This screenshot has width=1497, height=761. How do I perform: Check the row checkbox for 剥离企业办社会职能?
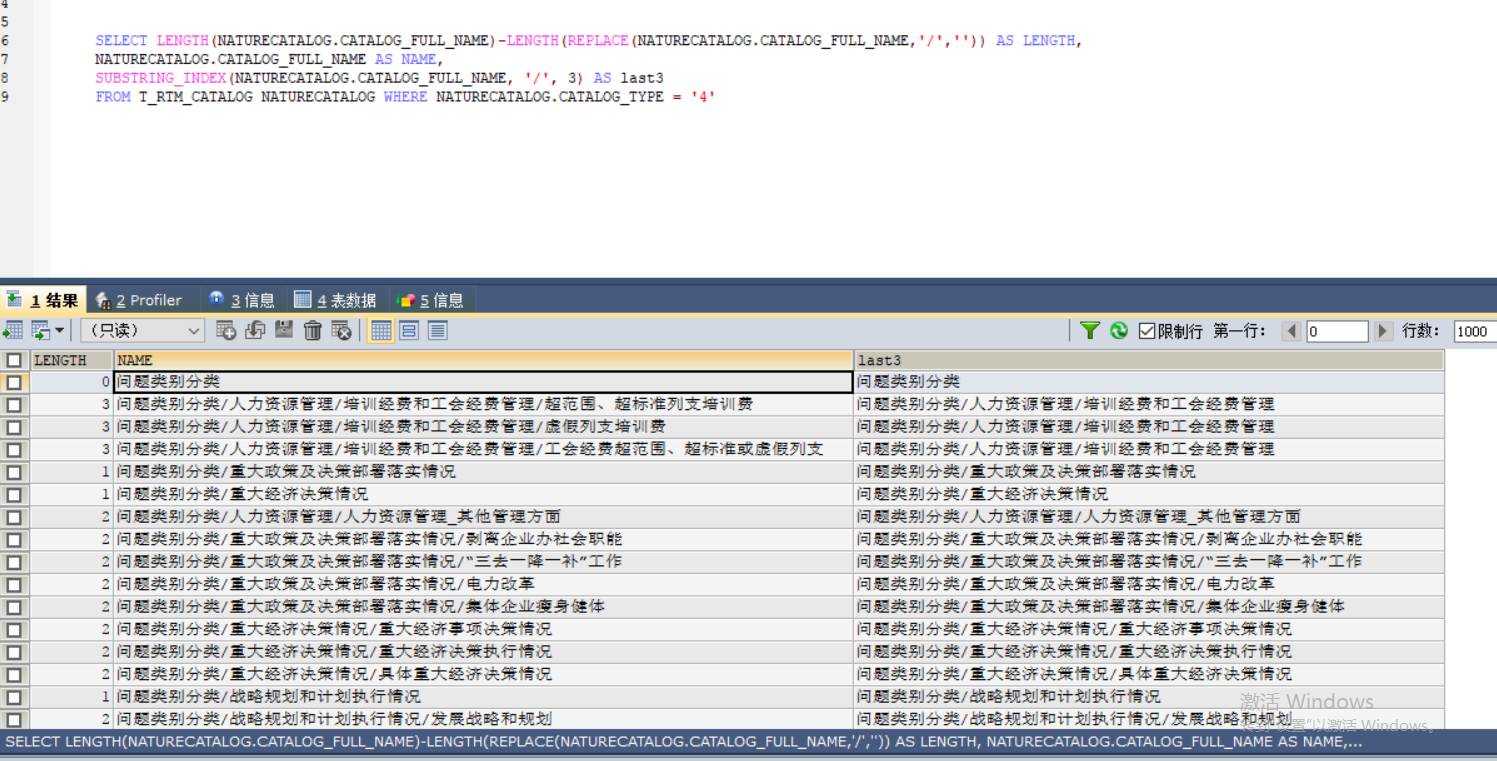click(x=14, y=540)
